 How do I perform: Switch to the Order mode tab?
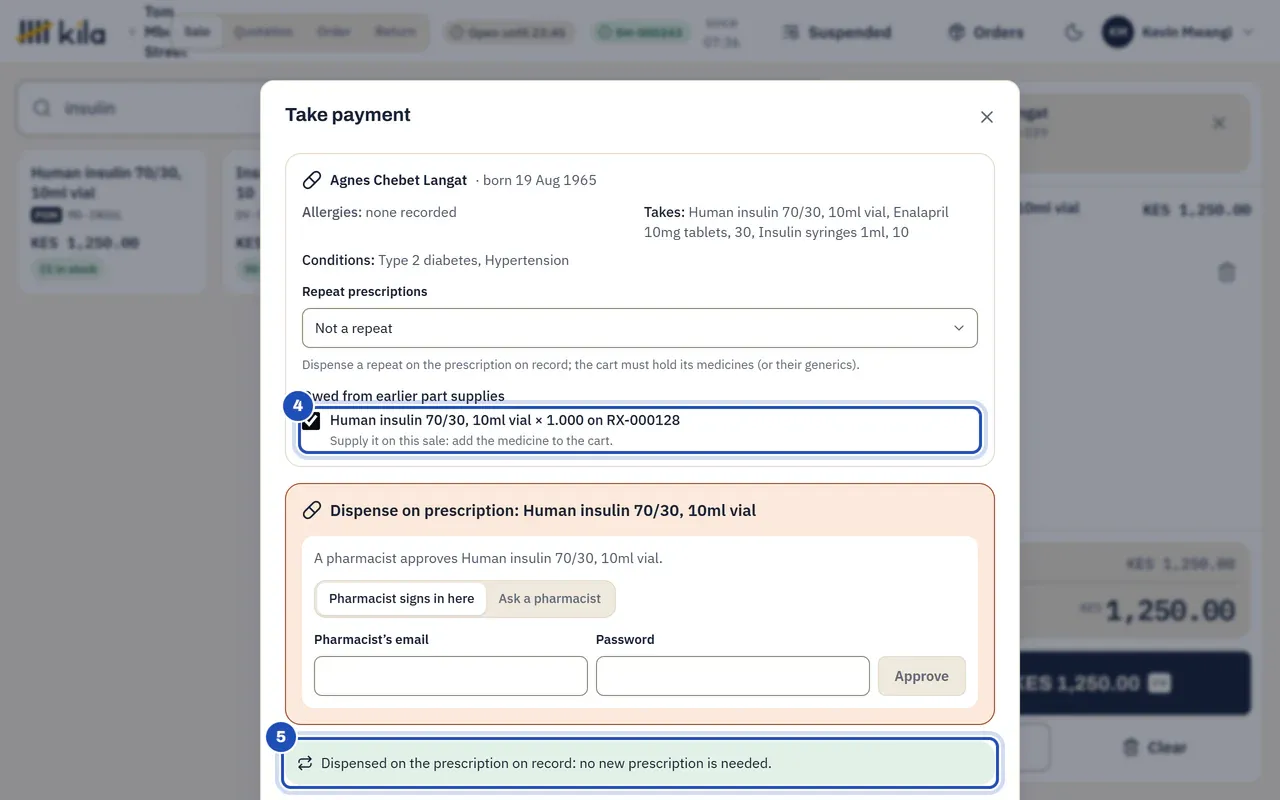click(x=334, y=32)
